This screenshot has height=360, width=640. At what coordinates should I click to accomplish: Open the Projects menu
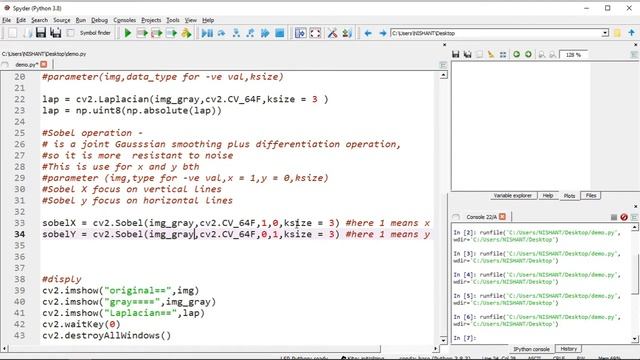[x=151, y=20]
